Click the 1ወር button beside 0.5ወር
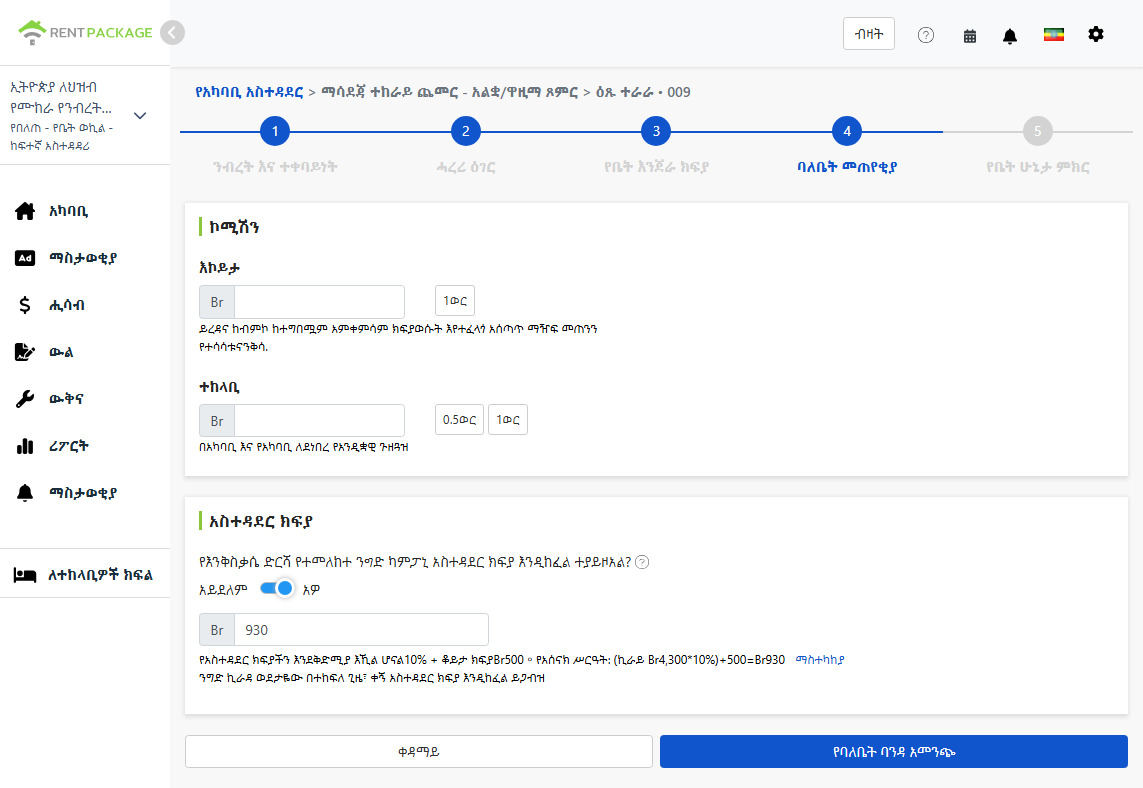Viewport: 1143px width, 788px height. pyautogui.click(x=507, y=419)
